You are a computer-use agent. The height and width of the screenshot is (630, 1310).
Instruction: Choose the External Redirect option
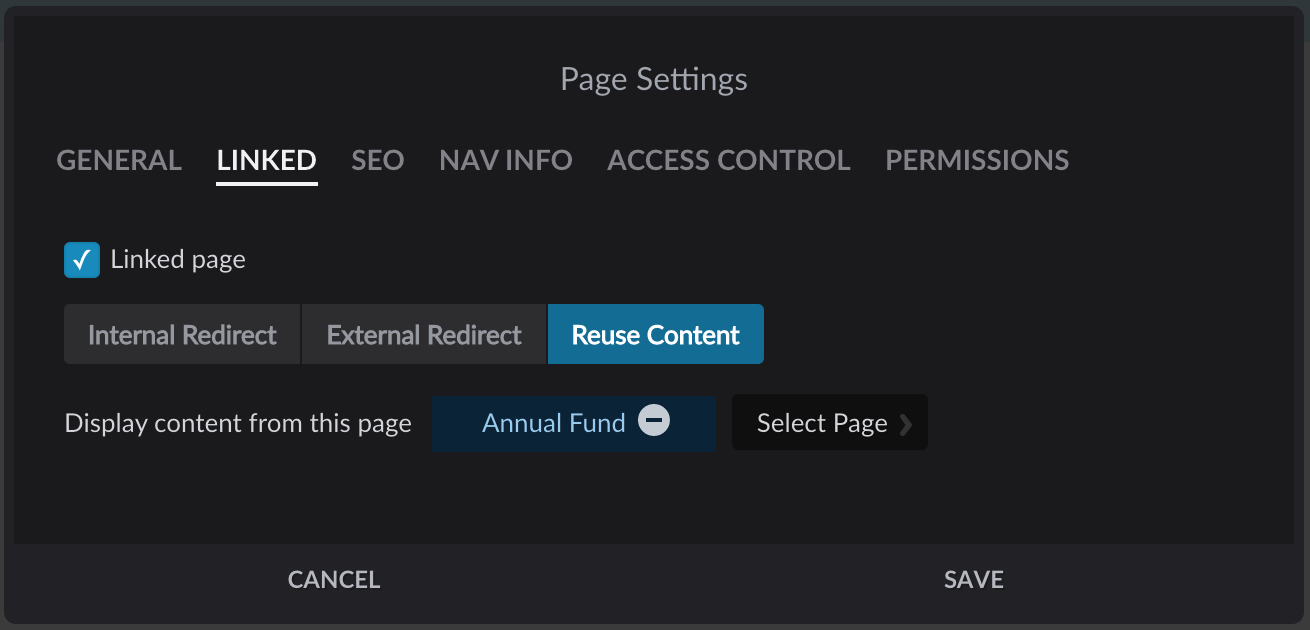click(424, 334)
